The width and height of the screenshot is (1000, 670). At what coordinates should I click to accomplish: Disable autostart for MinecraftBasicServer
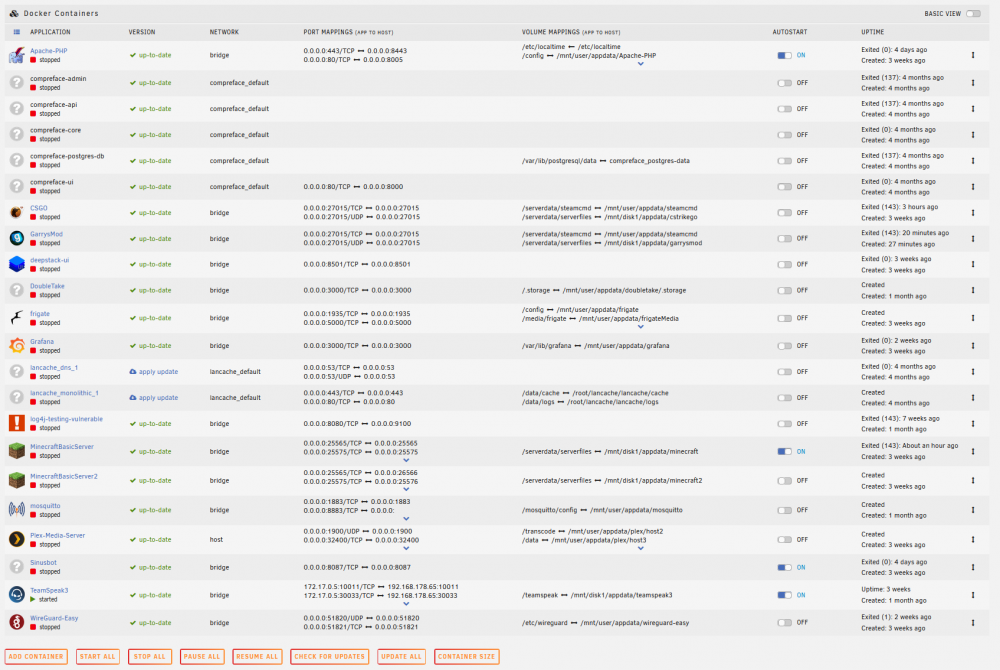click(784, 451)
